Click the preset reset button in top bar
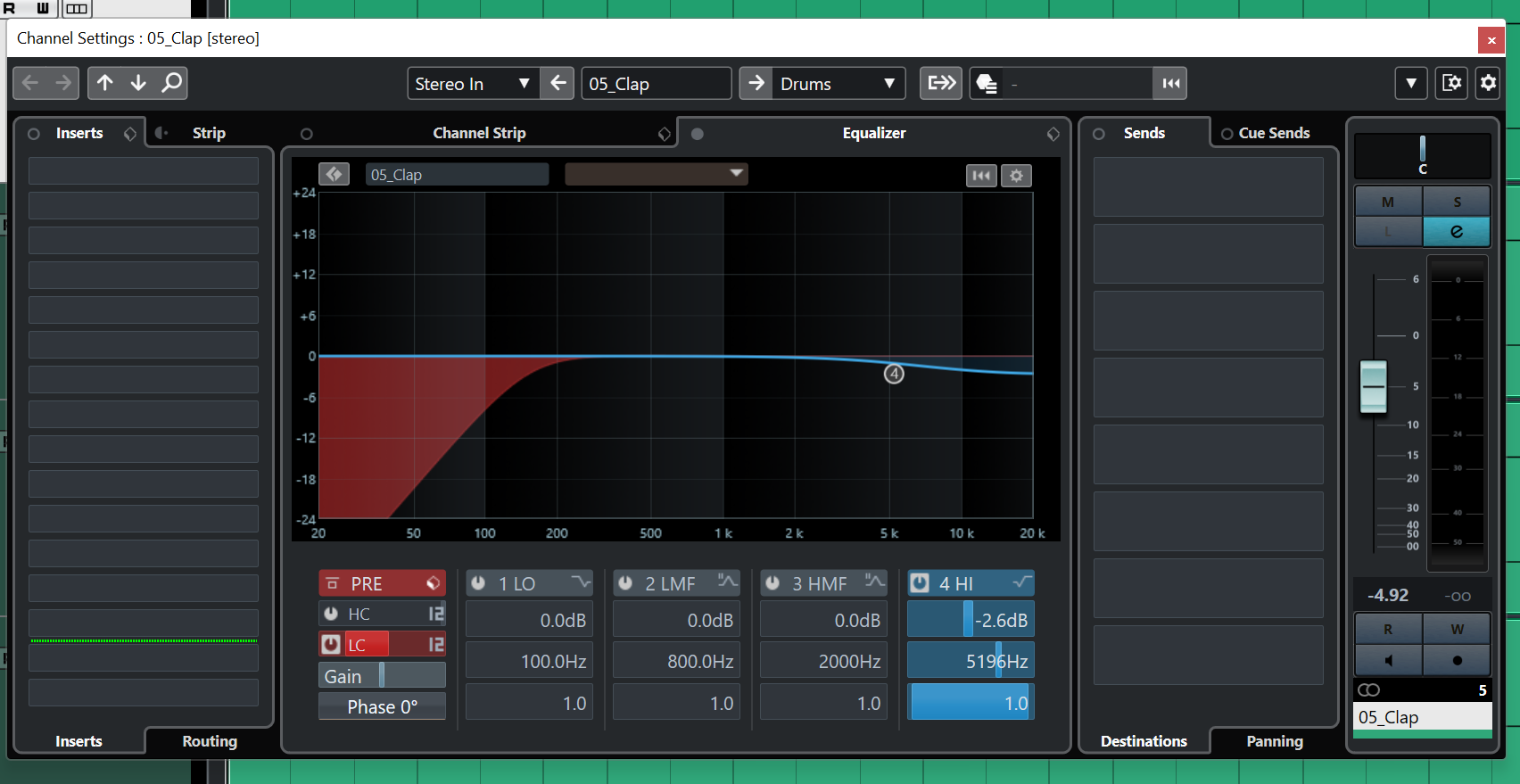Screen dimensions: 1520x784 [1170, 83]
